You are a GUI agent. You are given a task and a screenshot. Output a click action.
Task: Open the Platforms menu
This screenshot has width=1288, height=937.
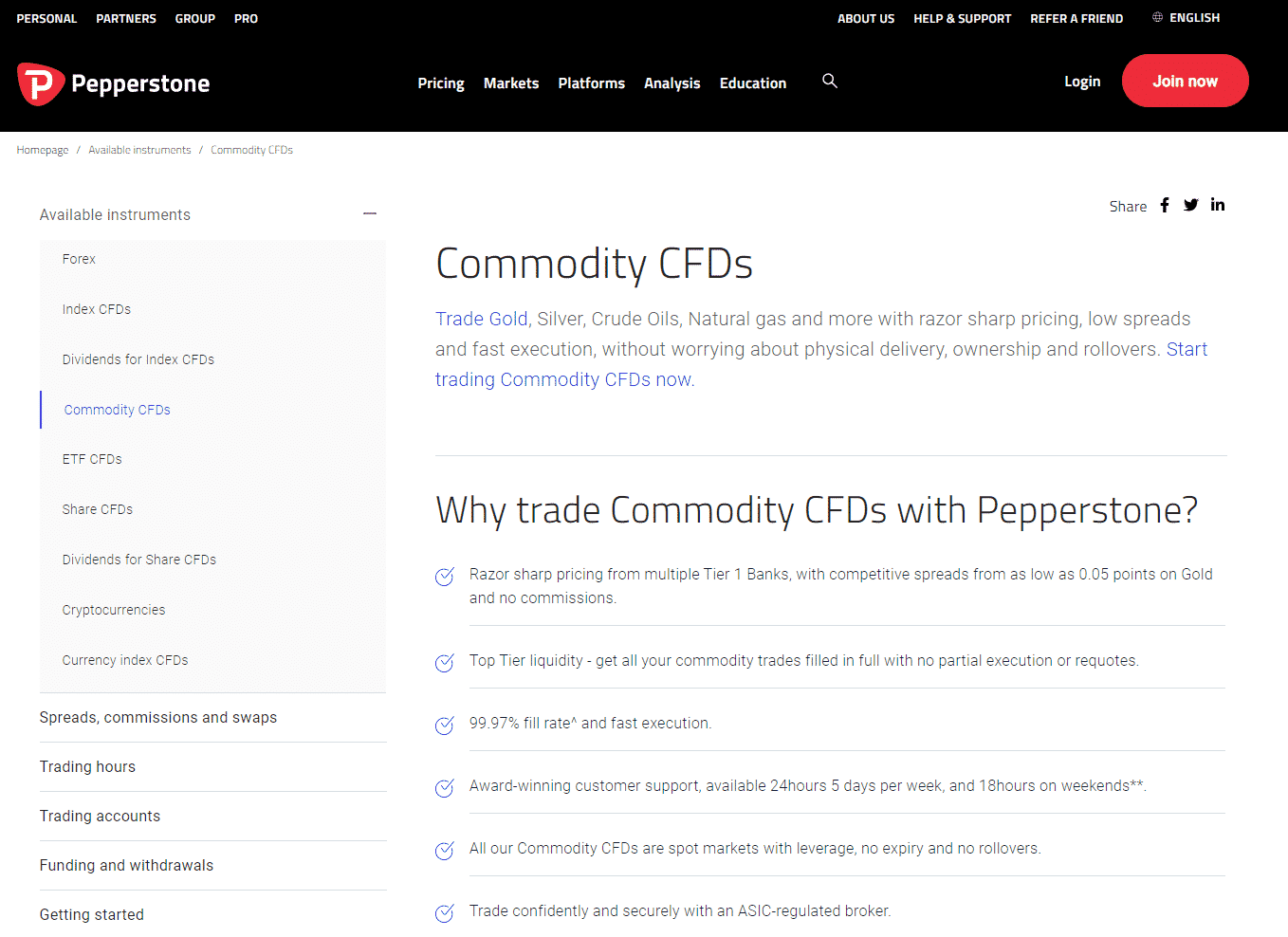(x=592, y=83)
